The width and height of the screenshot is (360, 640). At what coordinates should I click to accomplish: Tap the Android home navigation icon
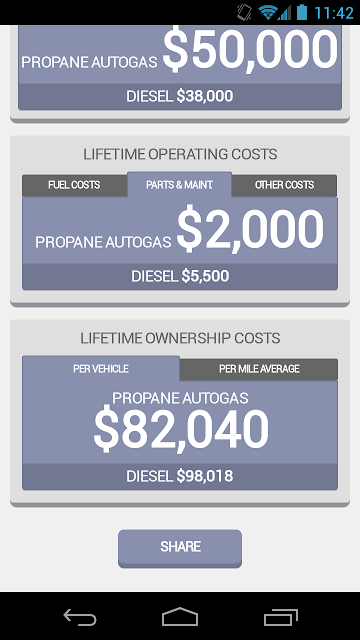pos(180,616)
